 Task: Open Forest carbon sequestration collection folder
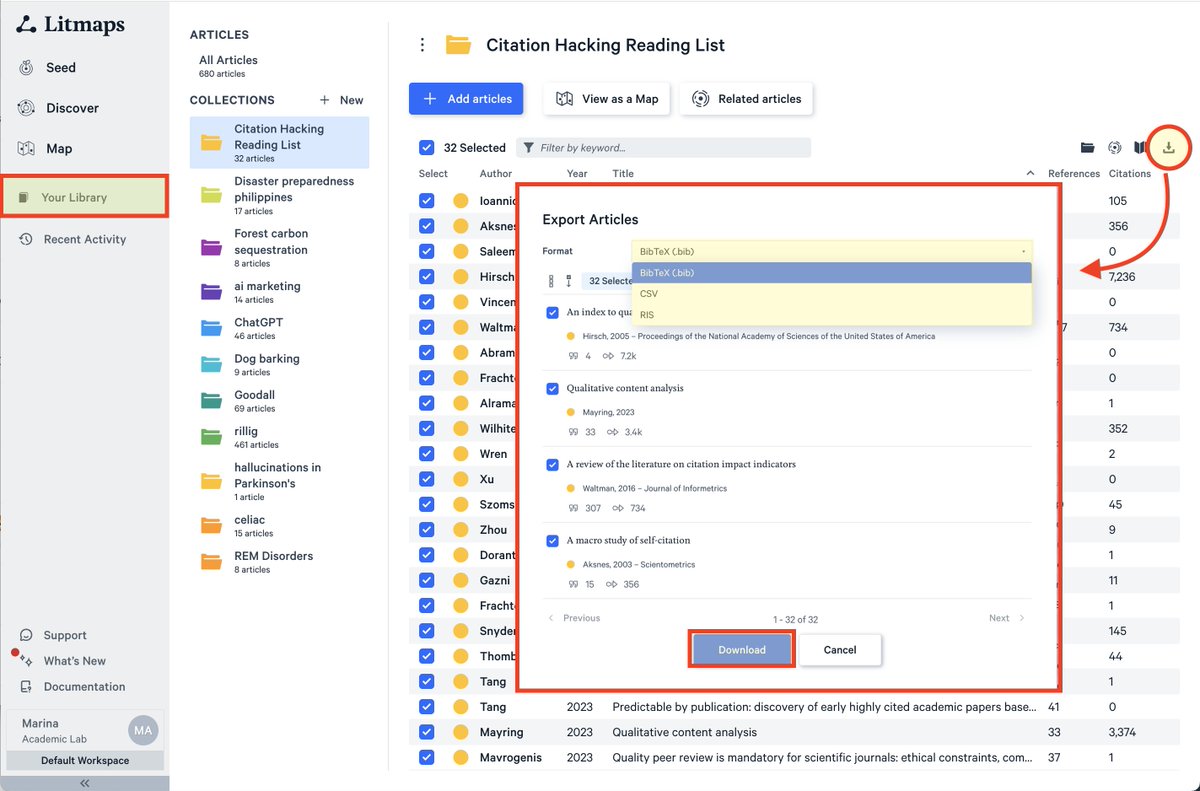(279, 248)
